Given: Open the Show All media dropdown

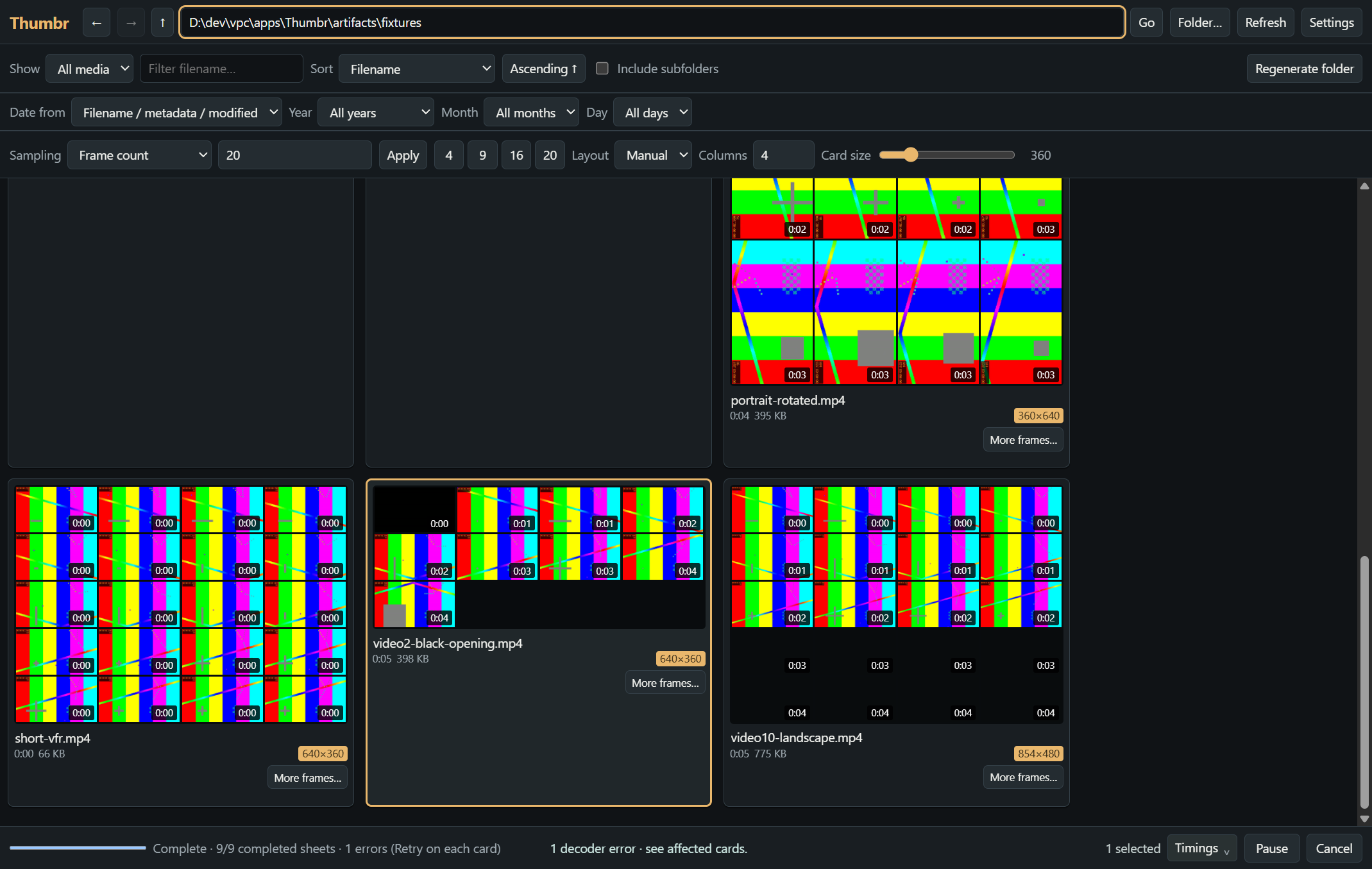Looking at the screenshot, I should (x=90, y=69).
